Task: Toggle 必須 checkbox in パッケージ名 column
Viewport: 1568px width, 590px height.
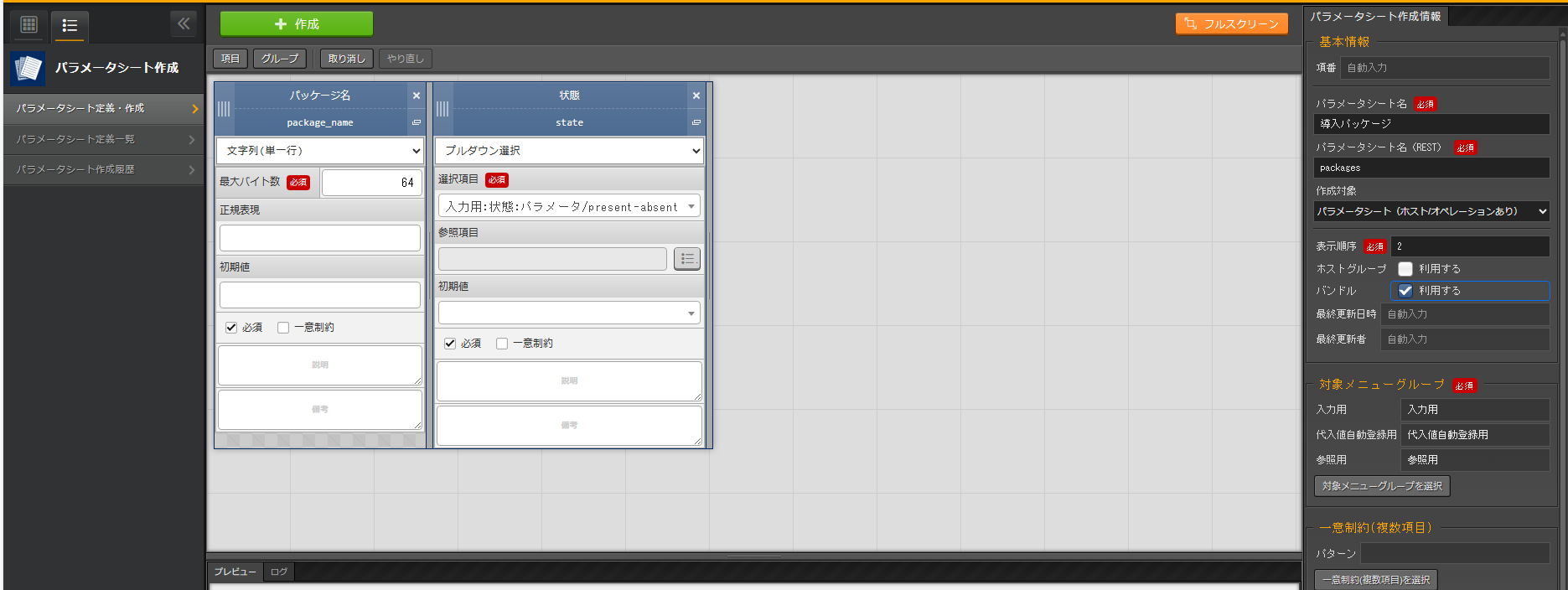Action: pos(231,328)
